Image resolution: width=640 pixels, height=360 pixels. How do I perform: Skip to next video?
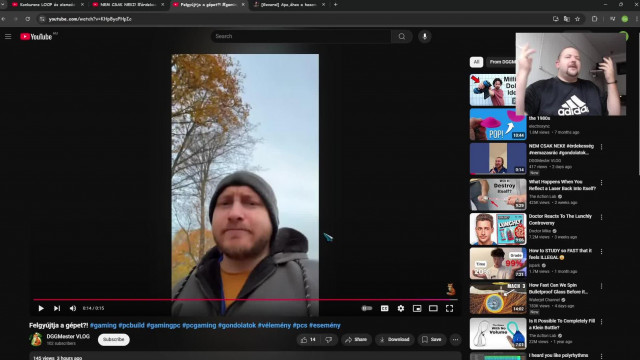[57, 308]
